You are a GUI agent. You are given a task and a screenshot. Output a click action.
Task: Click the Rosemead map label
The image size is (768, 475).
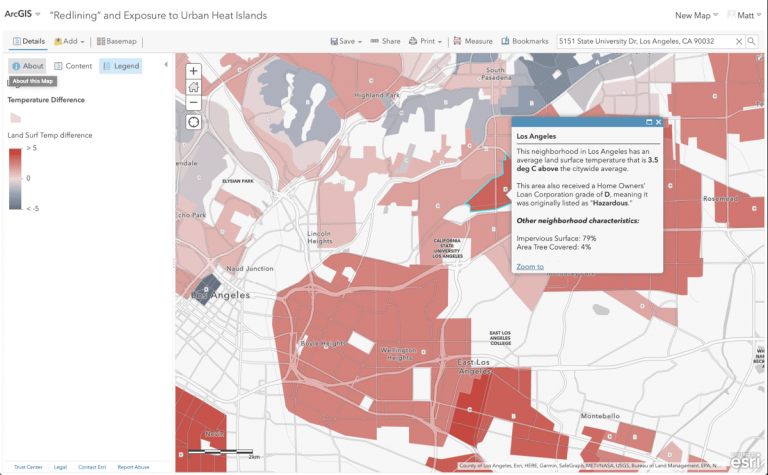pyautogui.click(x=720, y=198)
